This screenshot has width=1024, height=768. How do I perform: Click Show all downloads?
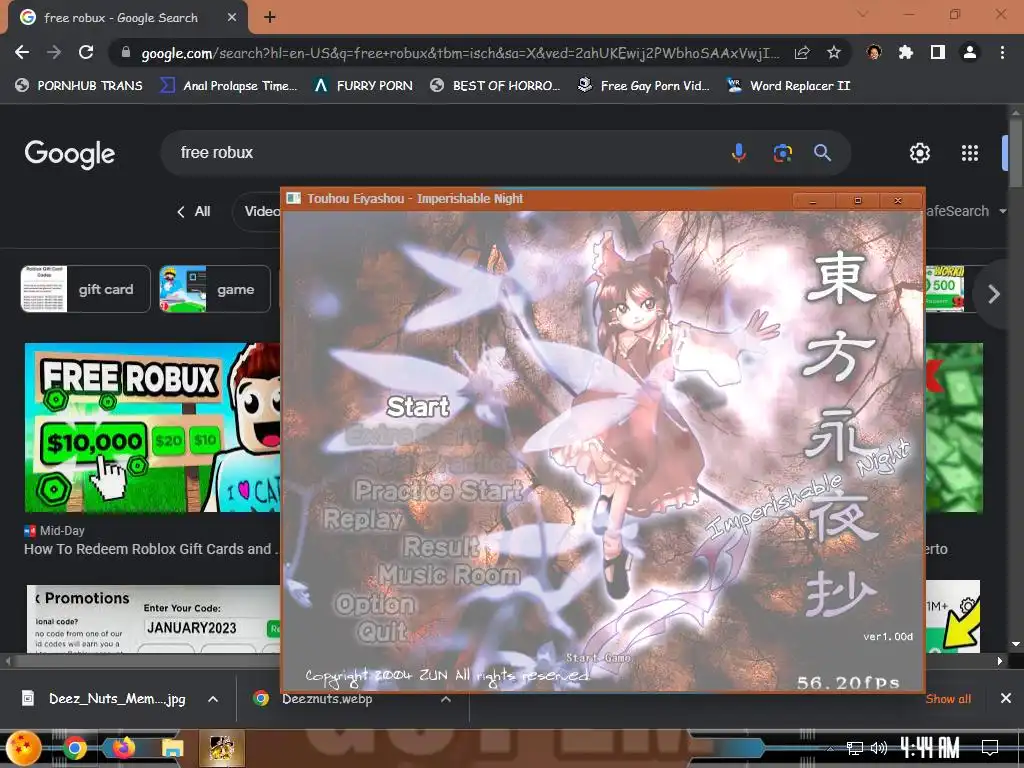[948, 699]
